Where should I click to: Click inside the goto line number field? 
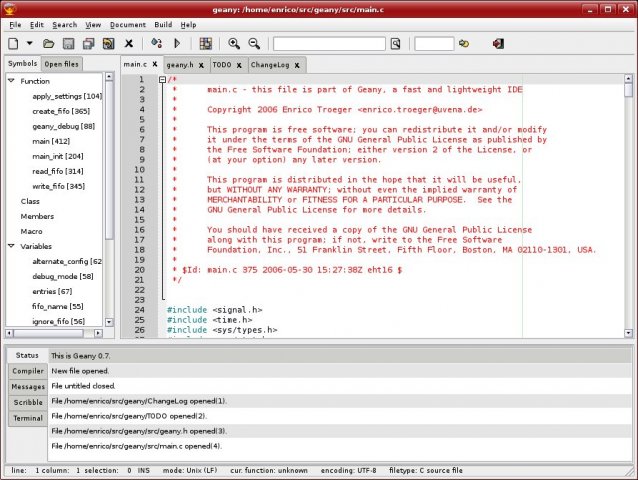(x=434, y=44)
